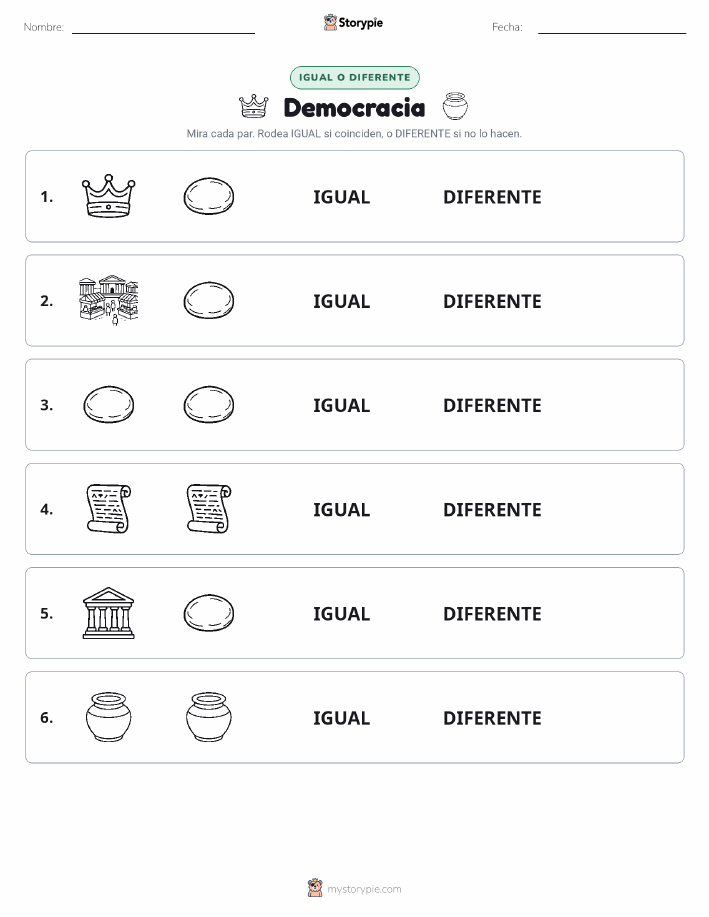Viewport: 709px width, 917px height.
Task: Choose DIFERENTE for question 2
Action: click(492, 301)
